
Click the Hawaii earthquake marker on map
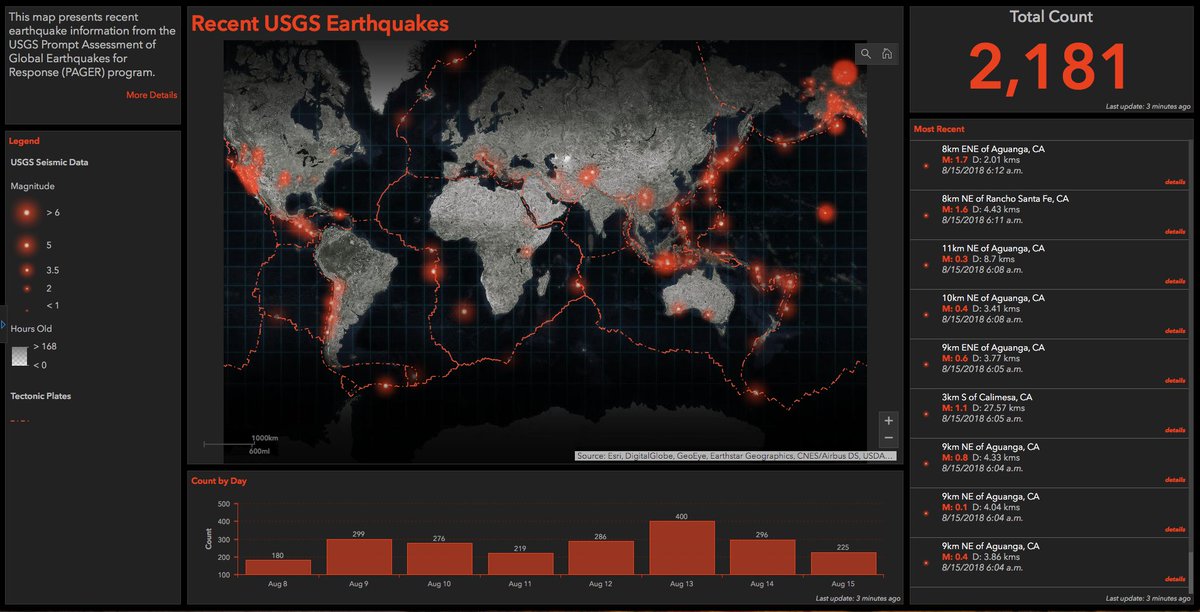tap(825, 213)
